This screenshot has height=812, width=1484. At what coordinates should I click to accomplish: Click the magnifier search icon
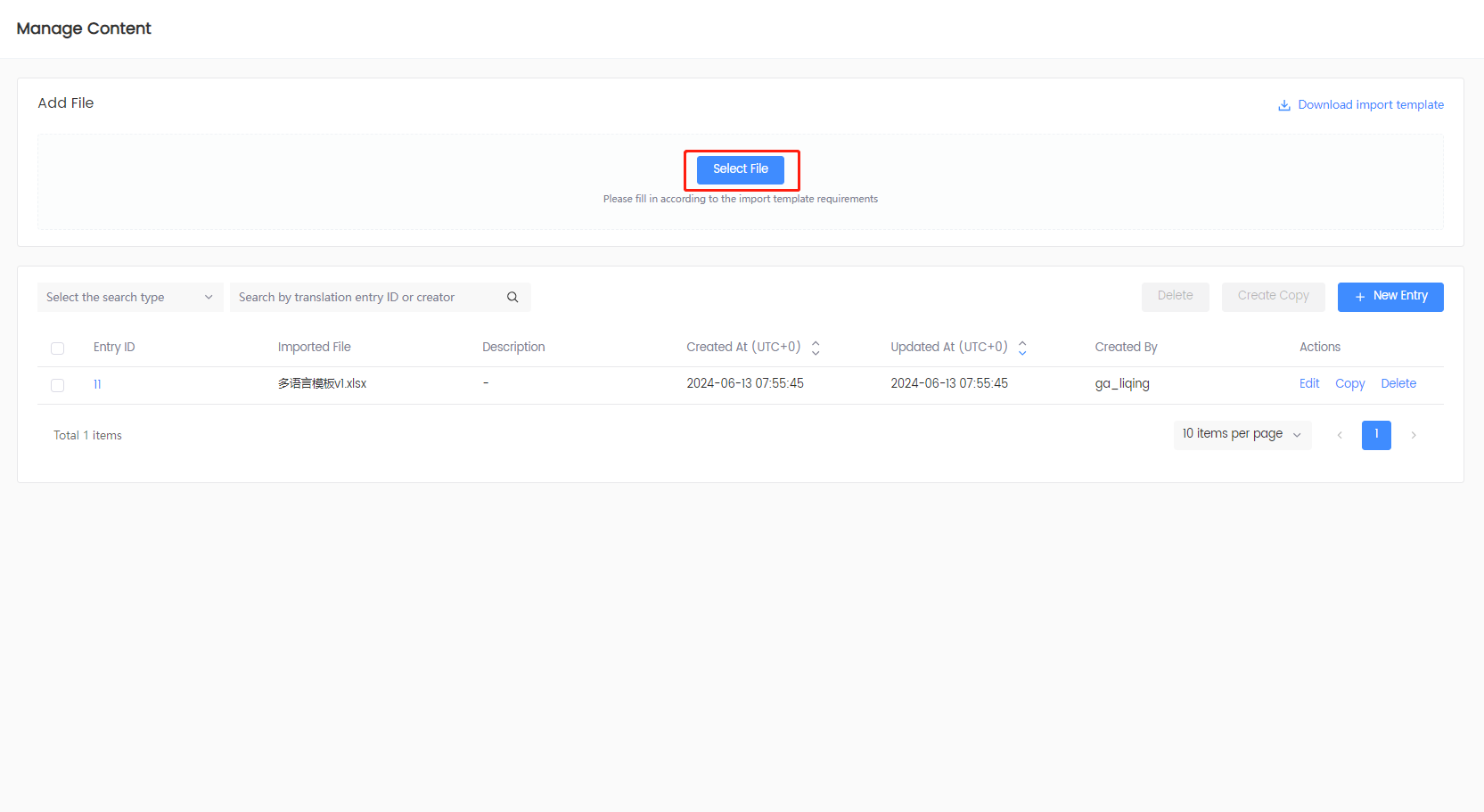(512, 298)
